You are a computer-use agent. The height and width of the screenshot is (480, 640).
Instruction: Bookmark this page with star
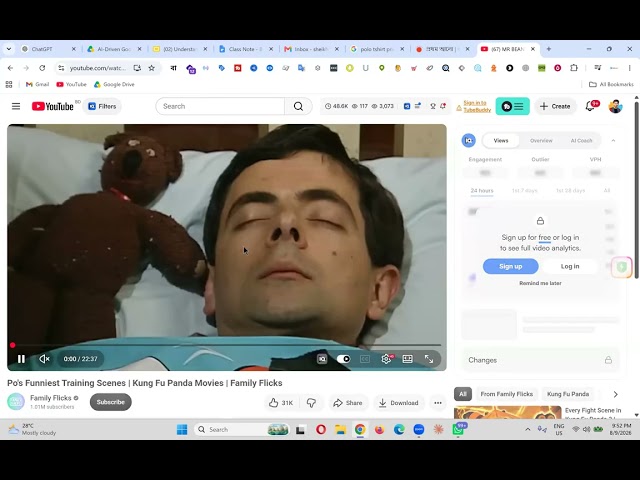[151, 68]
